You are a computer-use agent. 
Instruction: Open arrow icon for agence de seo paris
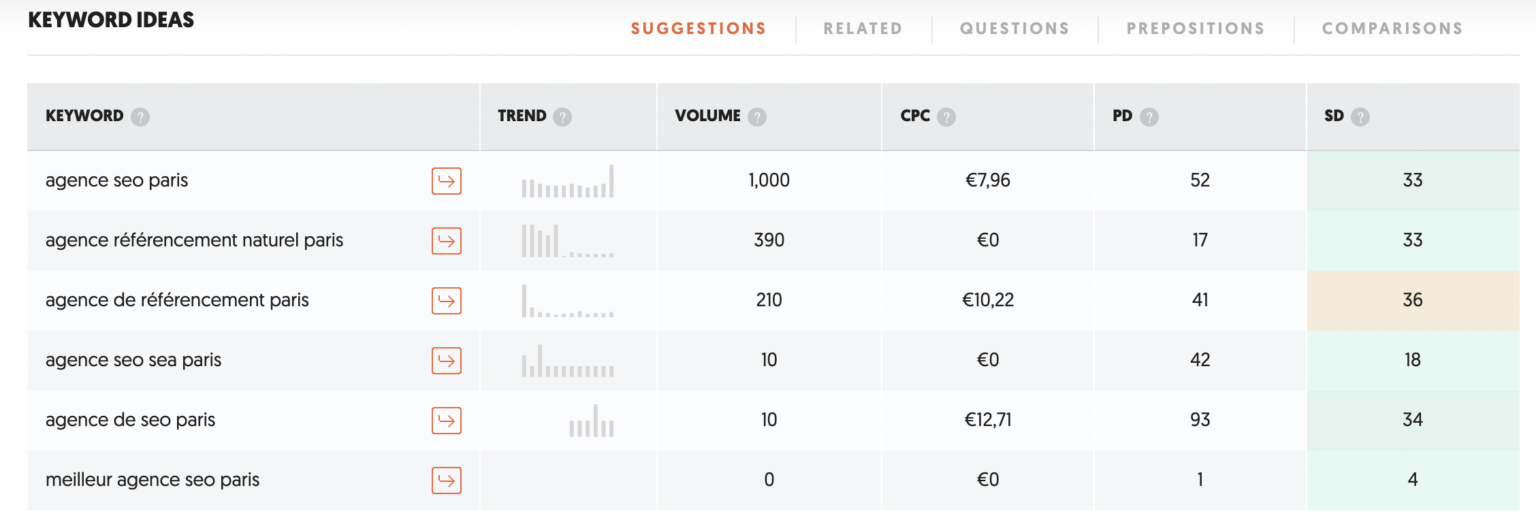[446, 420]
